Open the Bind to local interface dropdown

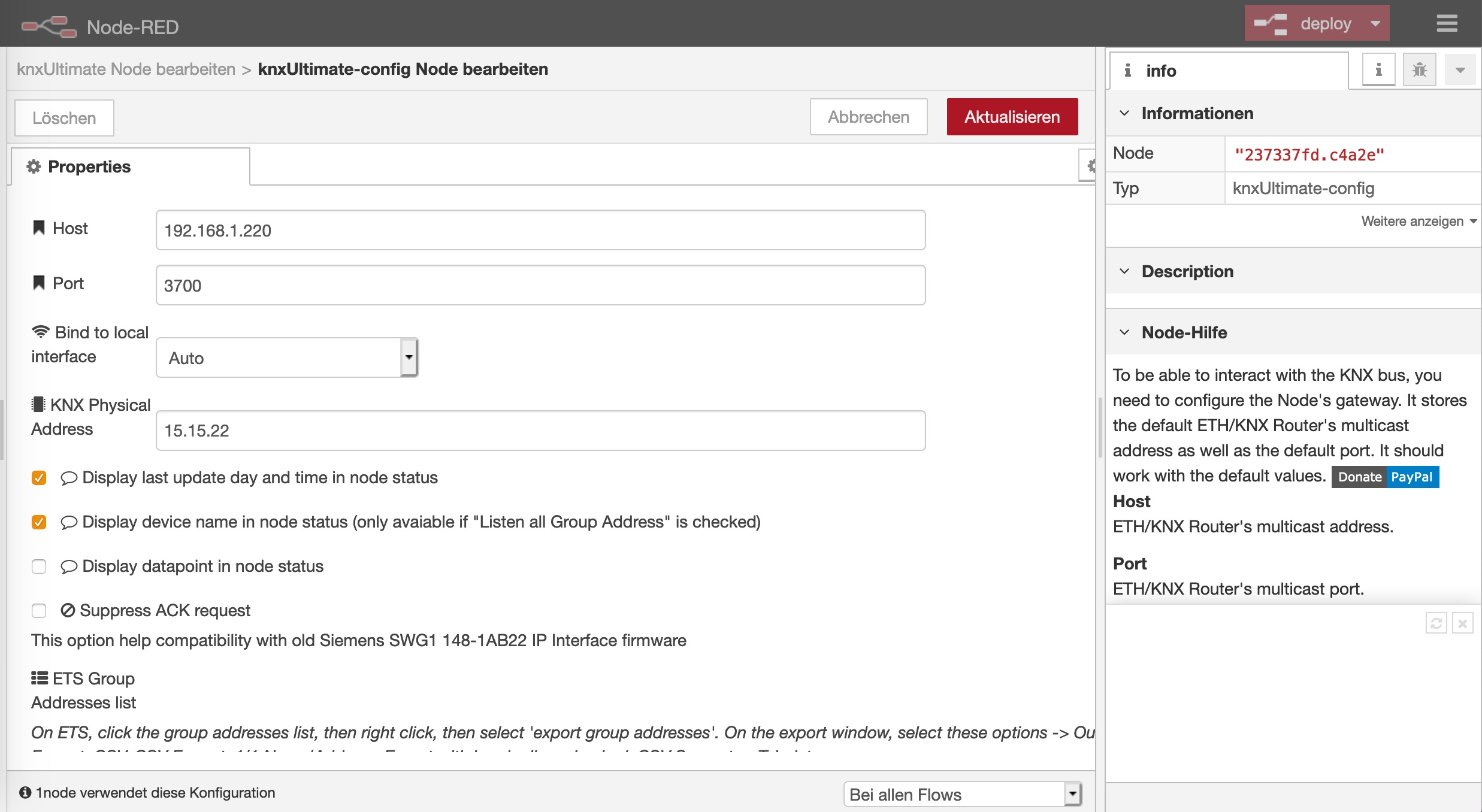287,357
